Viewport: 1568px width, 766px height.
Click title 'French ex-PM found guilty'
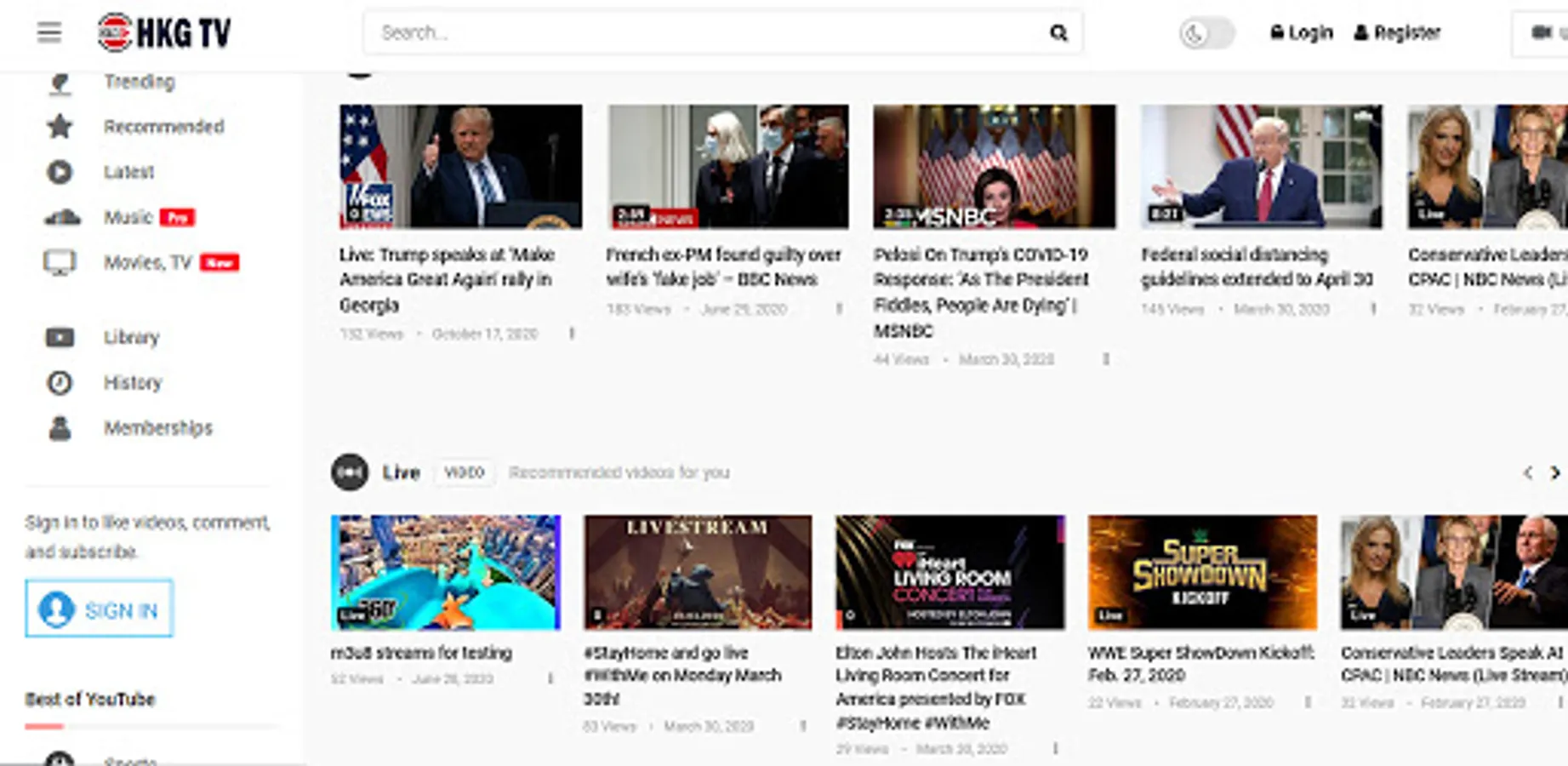coord(724,266)
